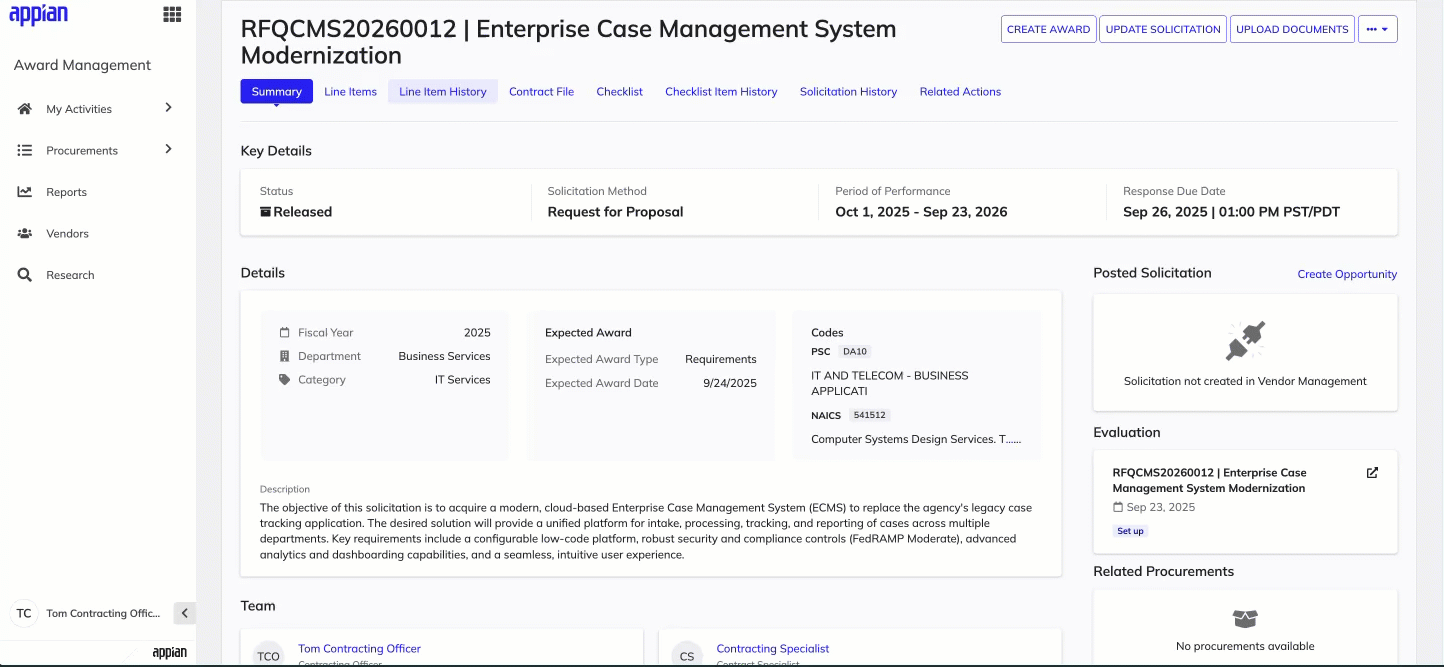The height and width of the screenshot is (667, 1444).
Task: Collapse the sidebar with the arrow button
Action: (184, 613)
